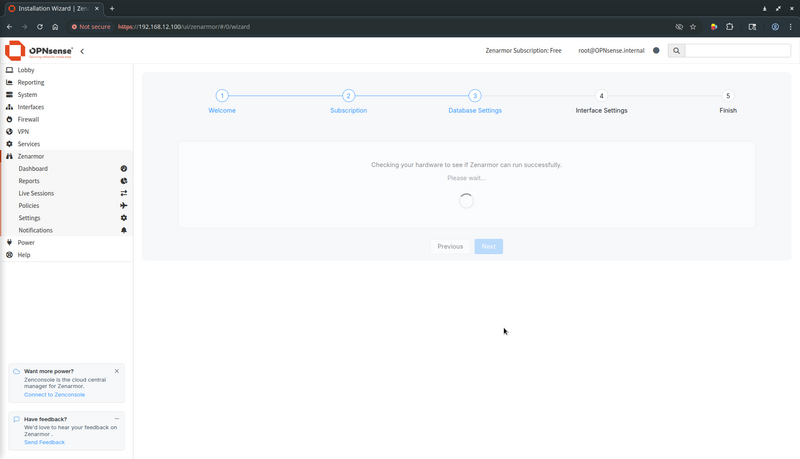Open Connect to Zenconsole link
800x459 pixels.
(x=55, y=395)
